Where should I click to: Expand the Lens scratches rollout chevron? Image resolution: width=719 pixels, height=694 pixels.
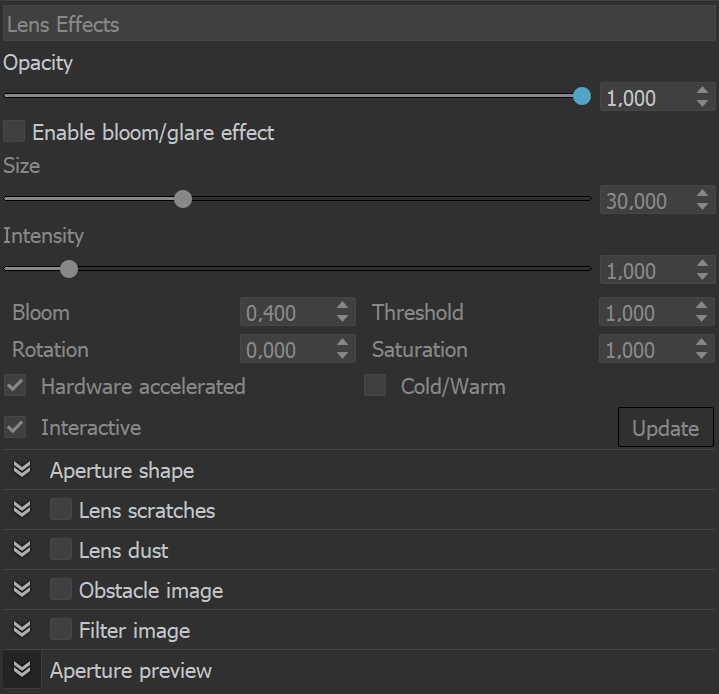tap(22, 510)
